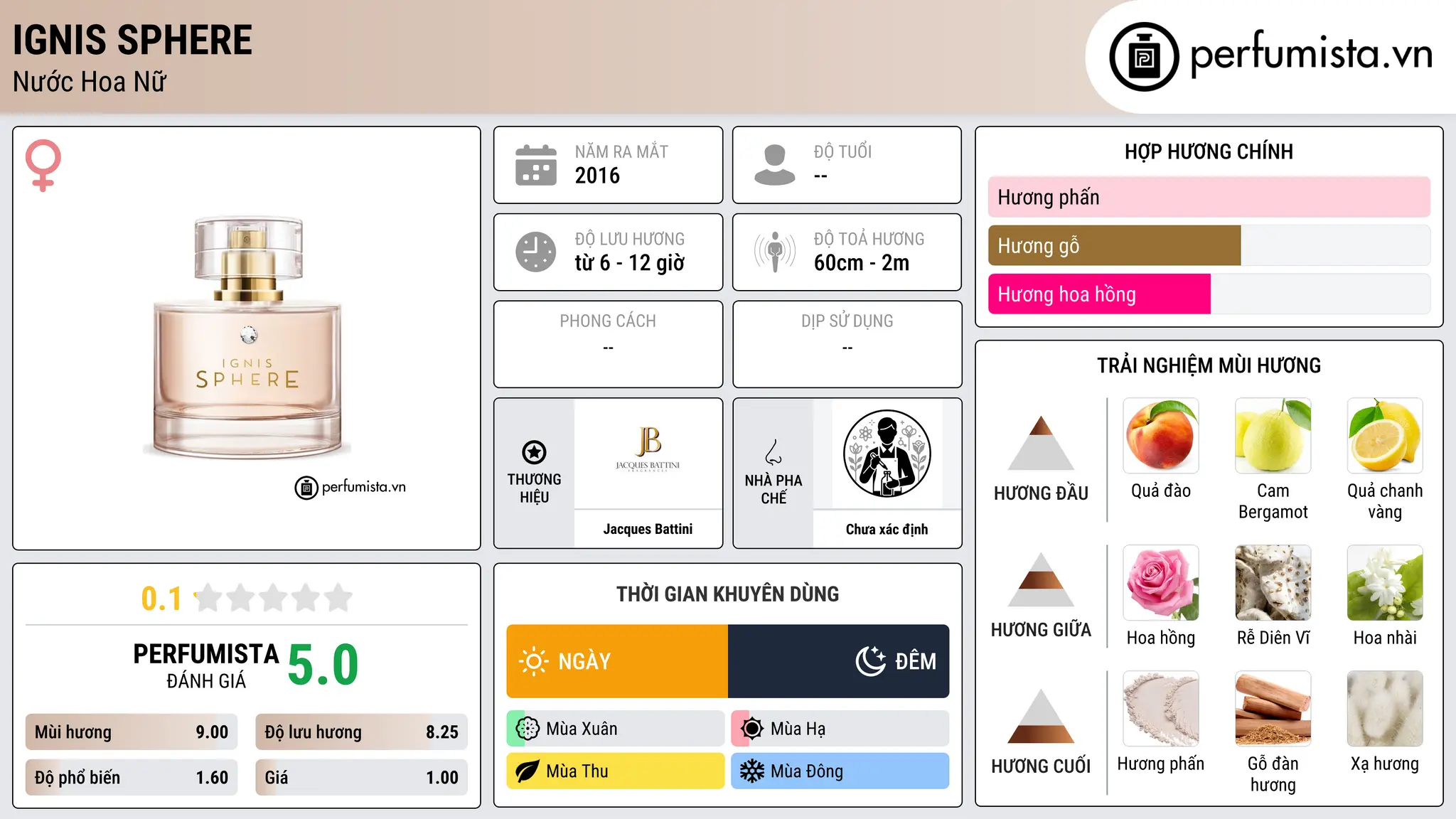Open the Rễ Diên Vĩ note image
Viewport: 1456px width, 819px height.
coord(1273,583)
